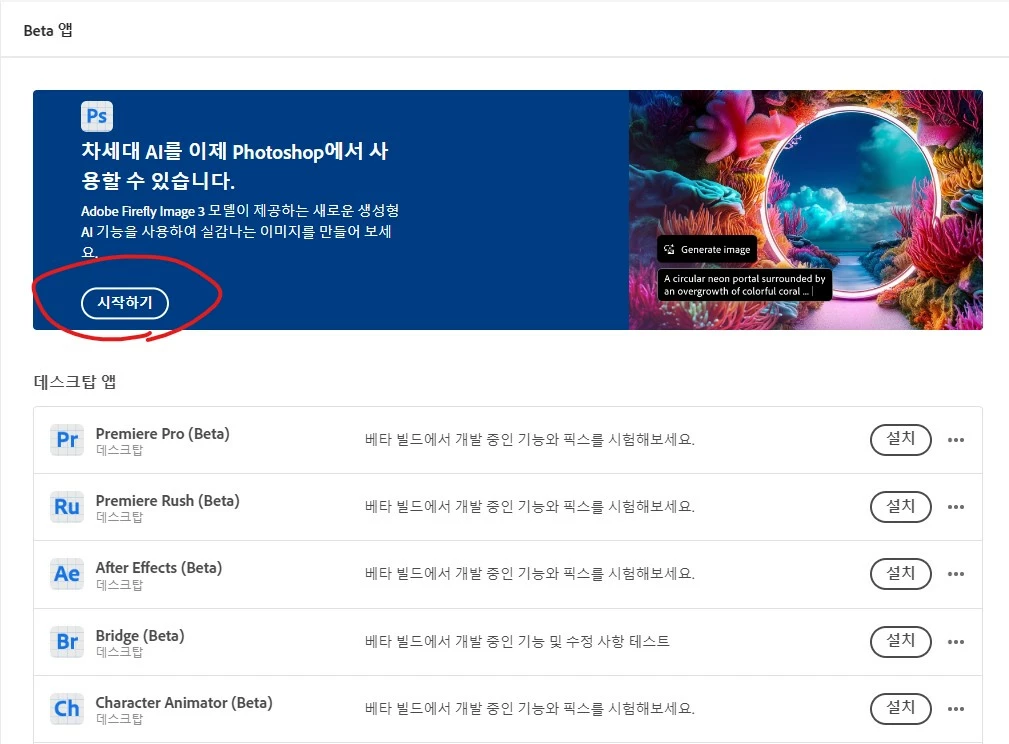Image resolution: width=1009 pixels, height=744 pixels.
Task: Open the Character Animator (Beta) Ch icon
Action: [67, 709]
